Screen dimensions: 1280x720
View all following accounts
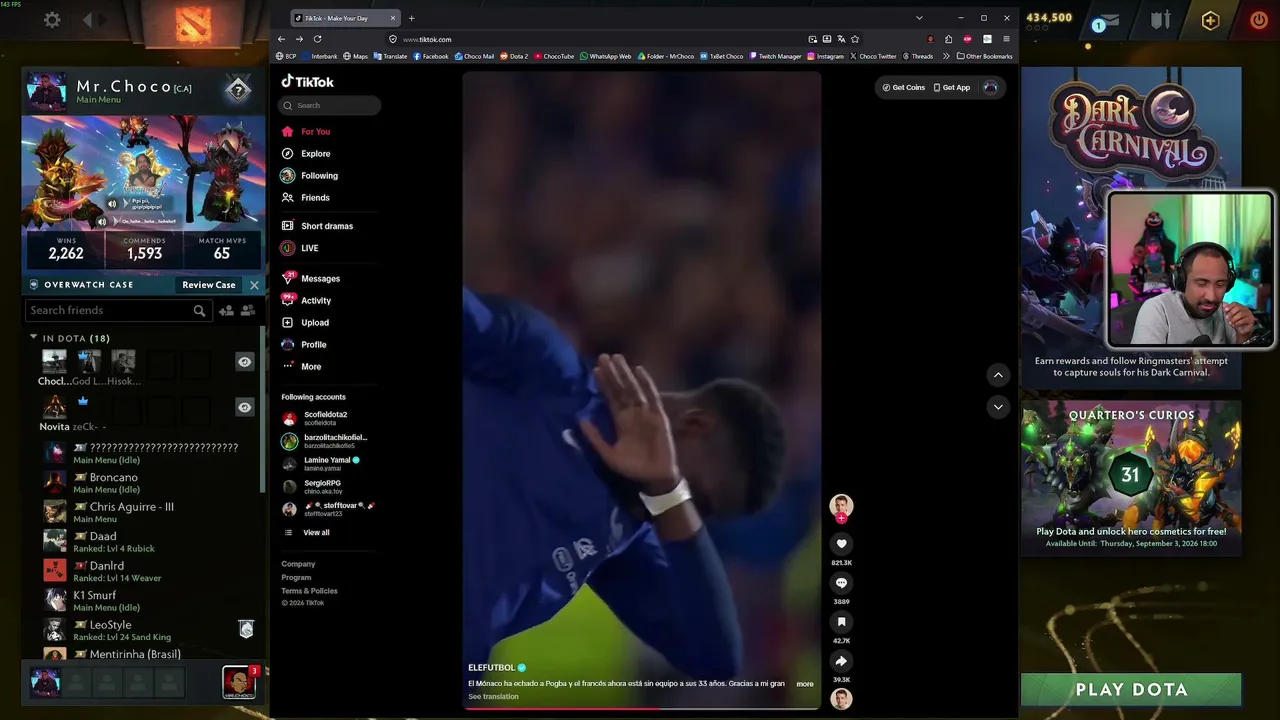click(316, 533)
